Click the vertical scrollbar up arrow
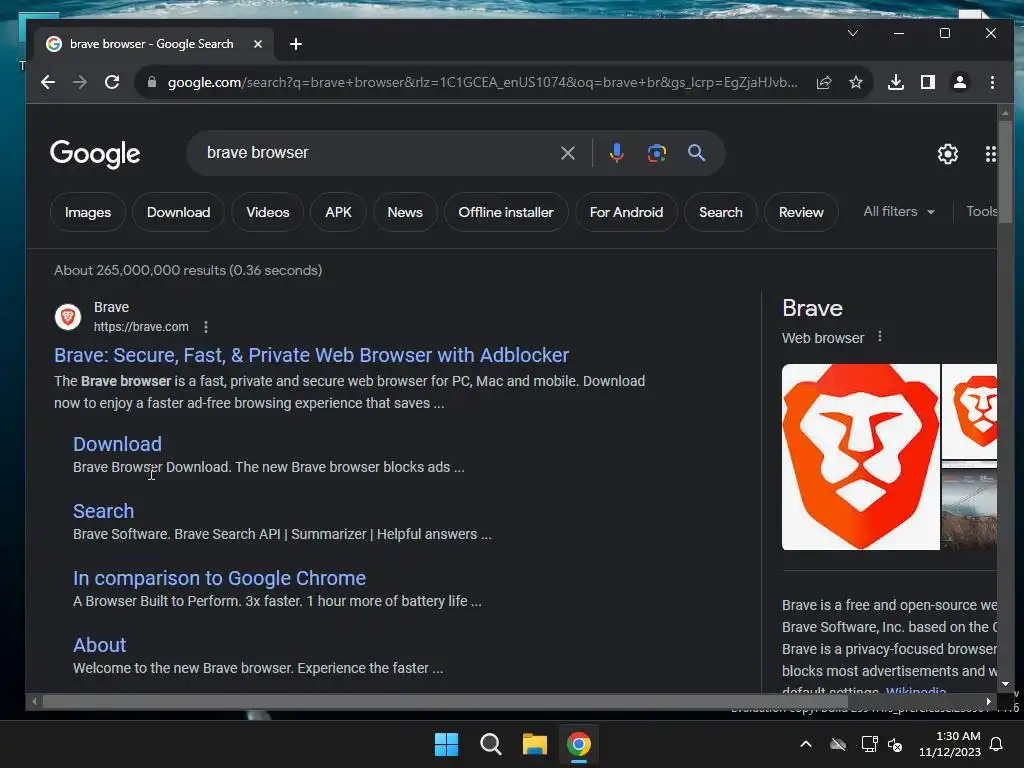Screen dimensions: 1024x768 (x=1005, y=113)
